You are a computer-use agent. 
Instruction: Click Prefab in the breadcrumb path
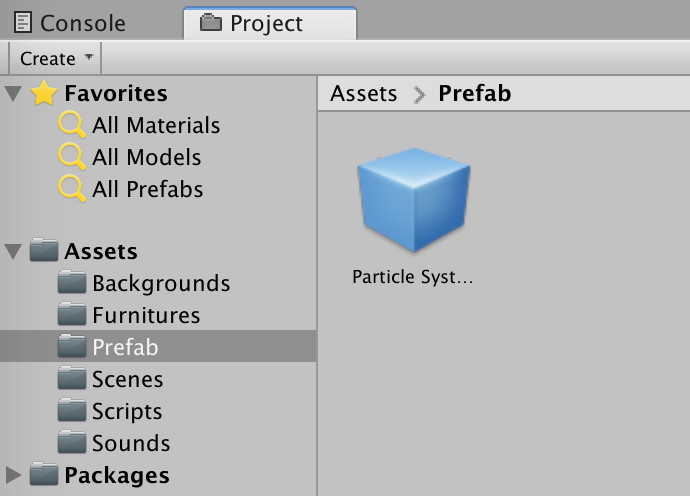475,93
